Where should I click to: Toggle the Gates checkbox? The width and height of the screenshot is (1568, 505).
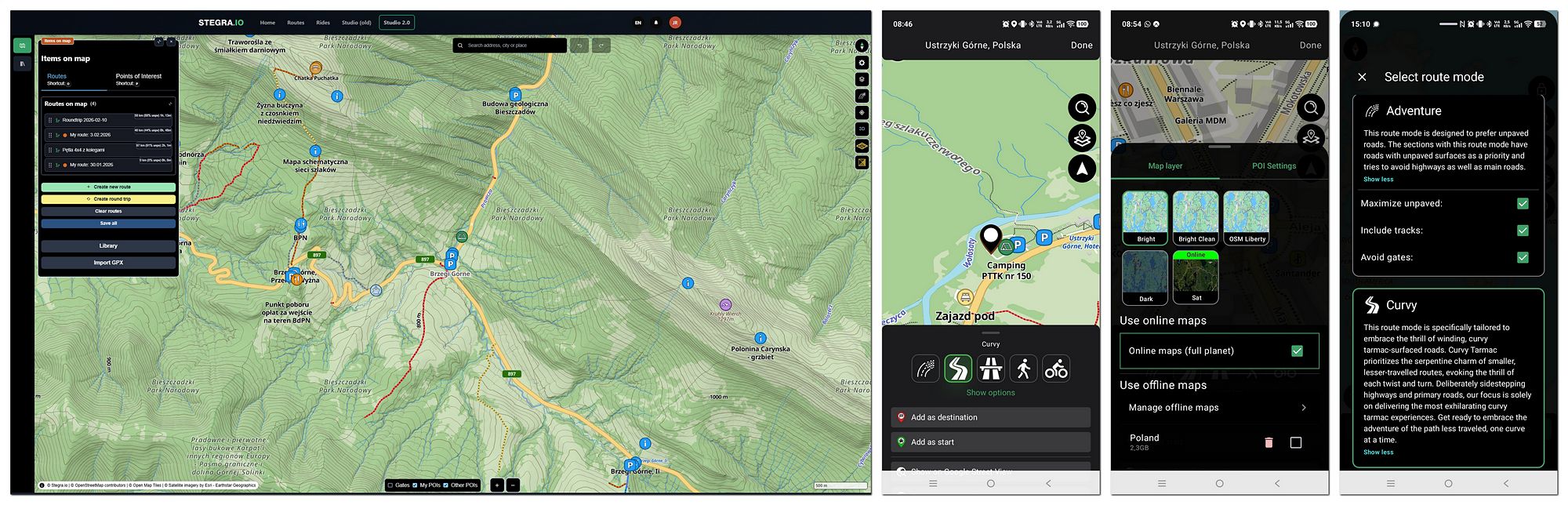click(x=391, y=485)
